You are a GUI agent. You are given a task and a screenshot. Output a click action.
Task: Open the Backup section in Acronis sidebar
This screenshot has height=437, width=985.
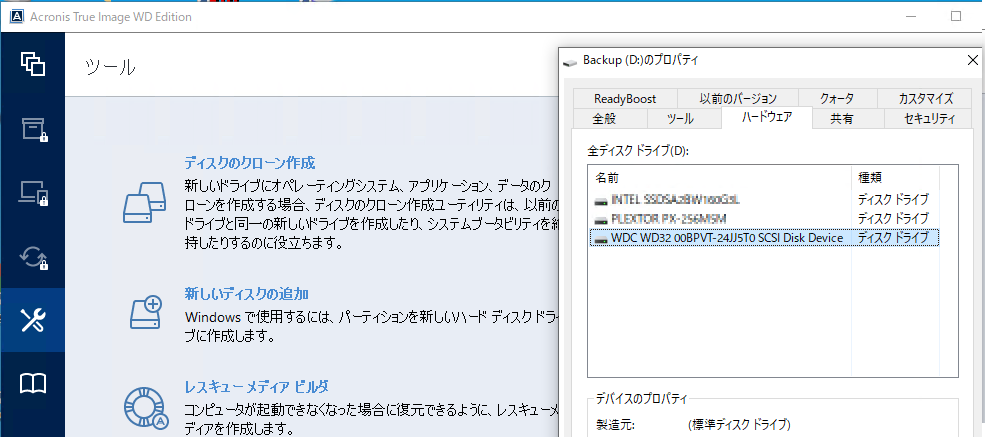click(33, 64)
